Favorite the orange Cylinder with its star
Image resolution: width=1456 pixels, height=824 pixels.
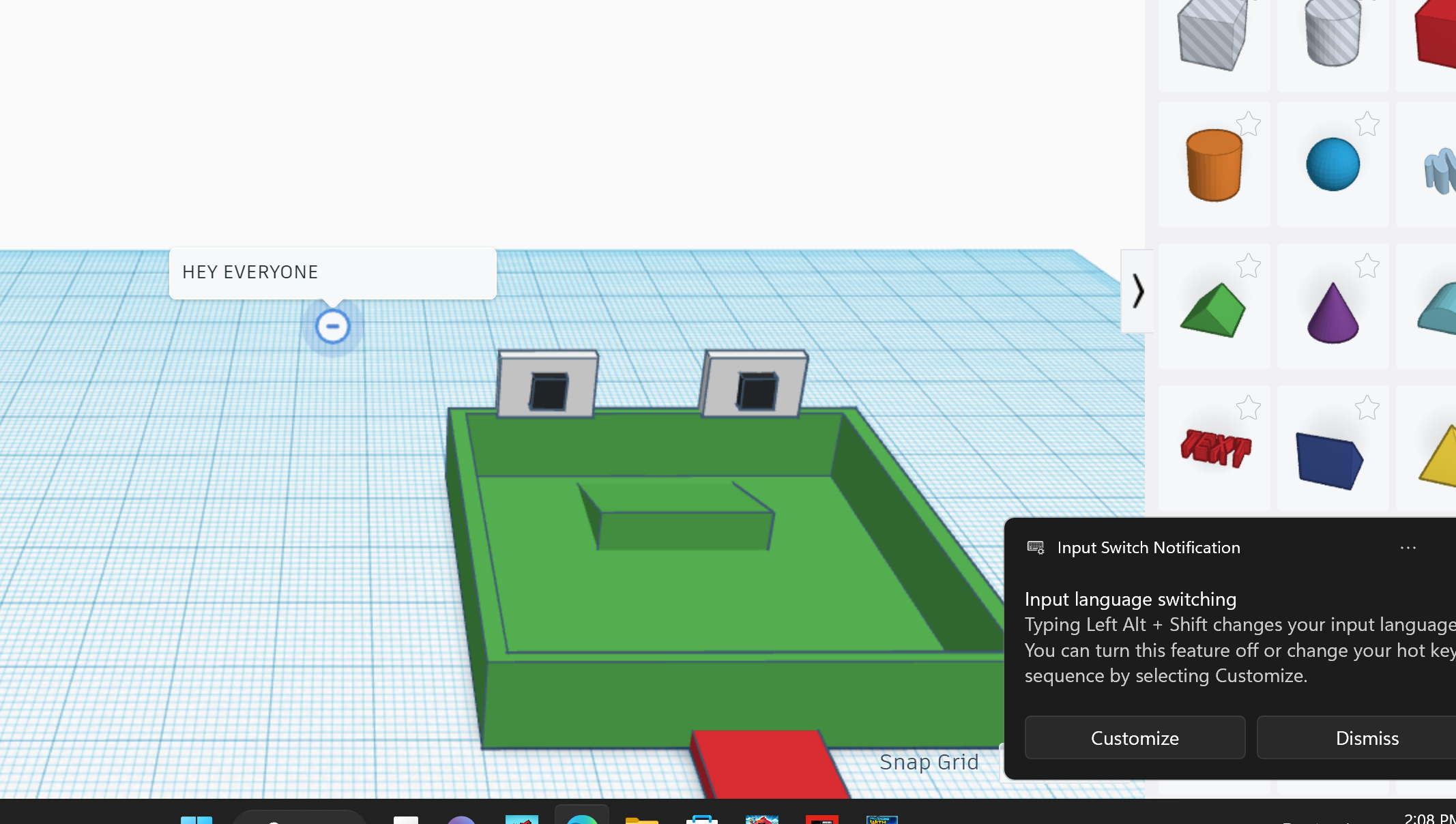[x=1249, y=124]
